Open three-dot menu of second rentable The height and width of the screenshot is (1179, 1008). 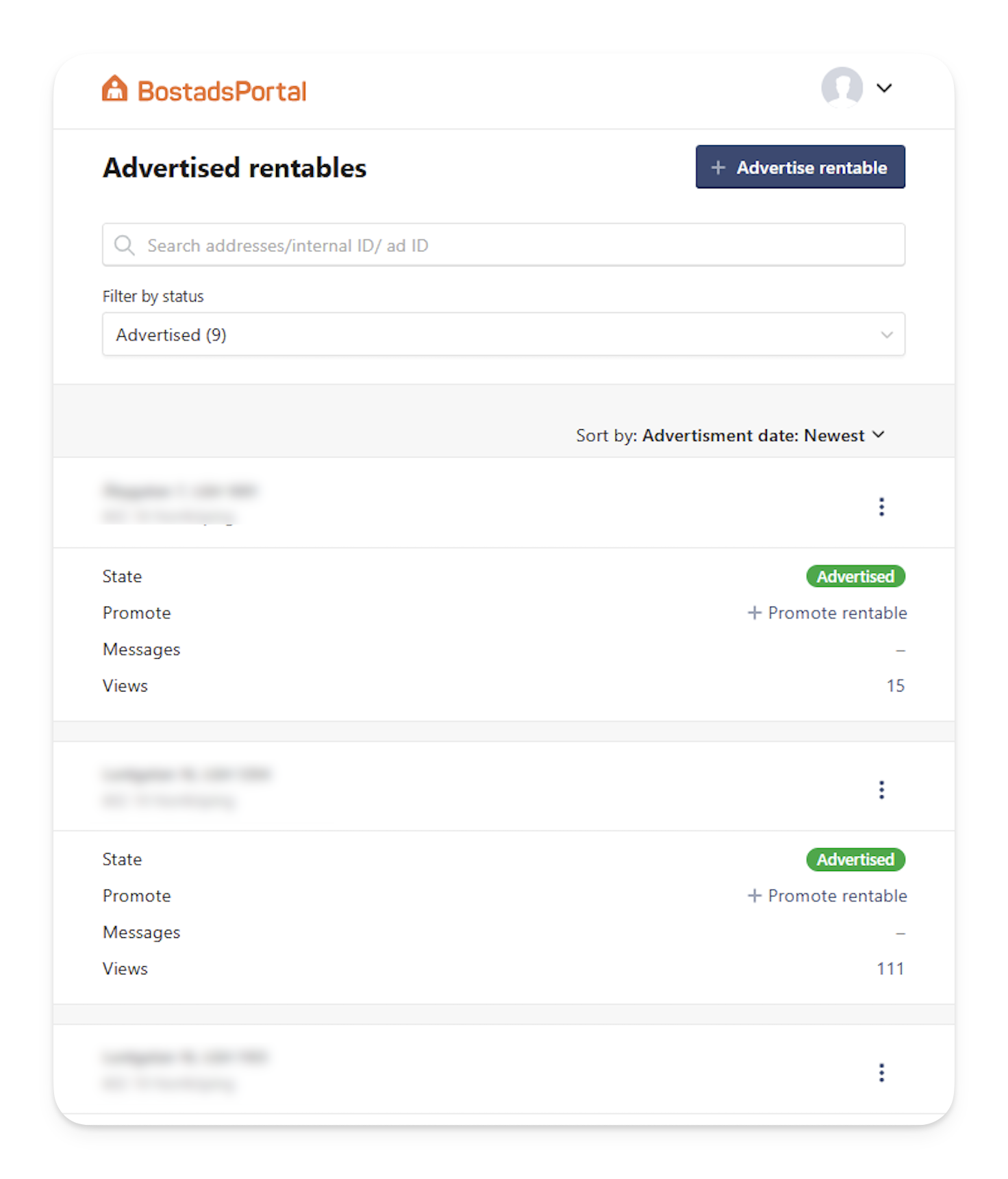pos(881,789)
